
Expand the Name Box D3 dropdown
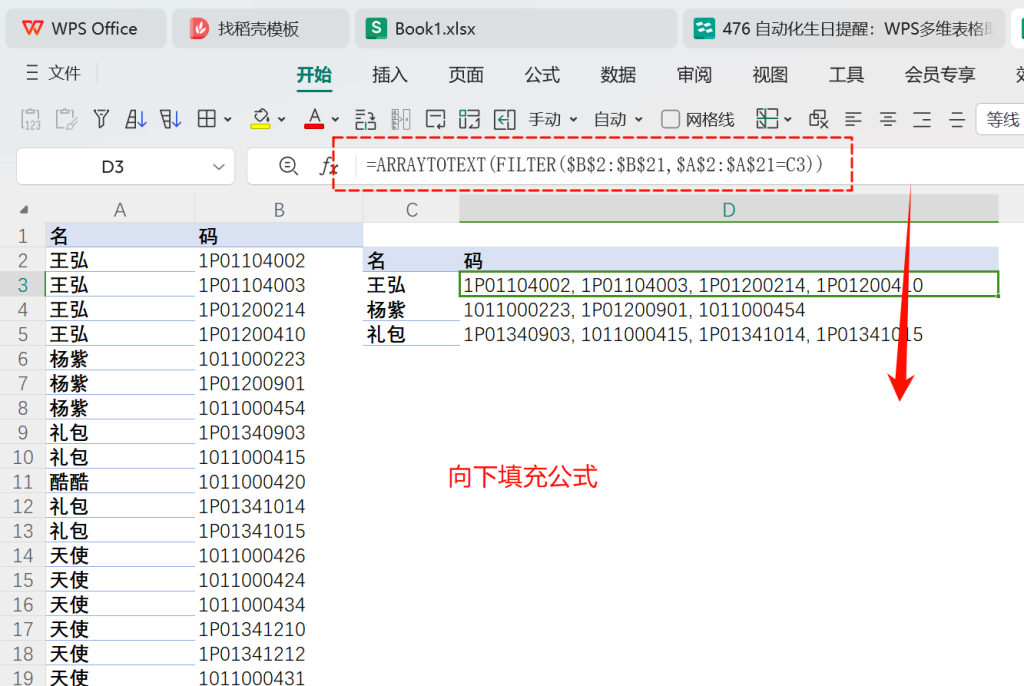coord(218,167)
